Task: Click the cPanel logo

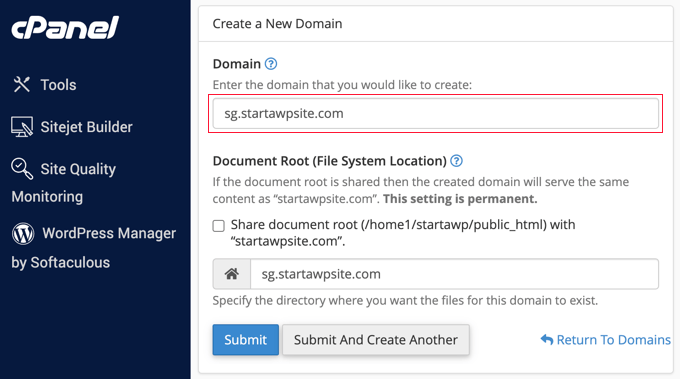Action: (65, 28)
